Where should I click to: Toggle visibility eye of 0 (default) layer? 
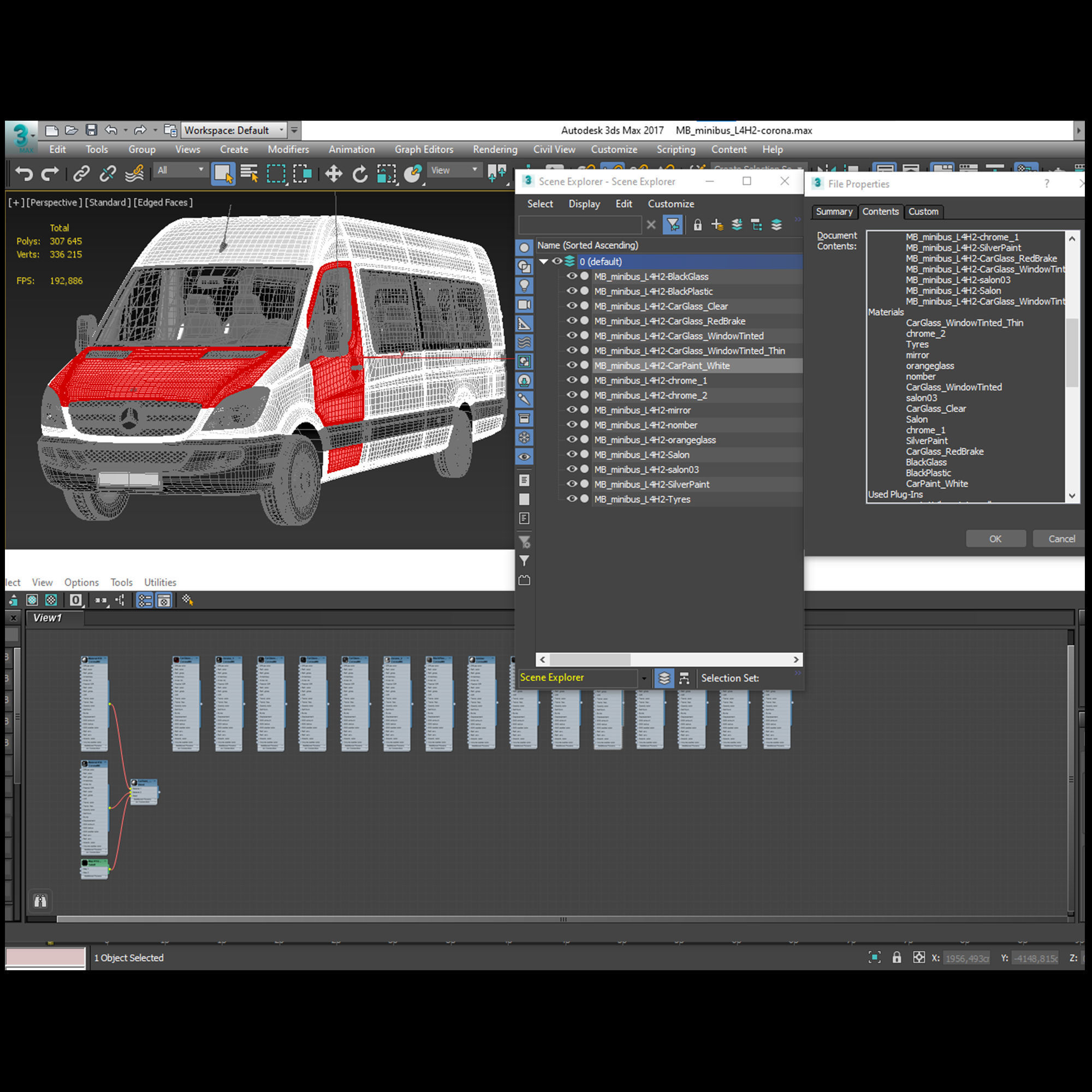point(557,261)
